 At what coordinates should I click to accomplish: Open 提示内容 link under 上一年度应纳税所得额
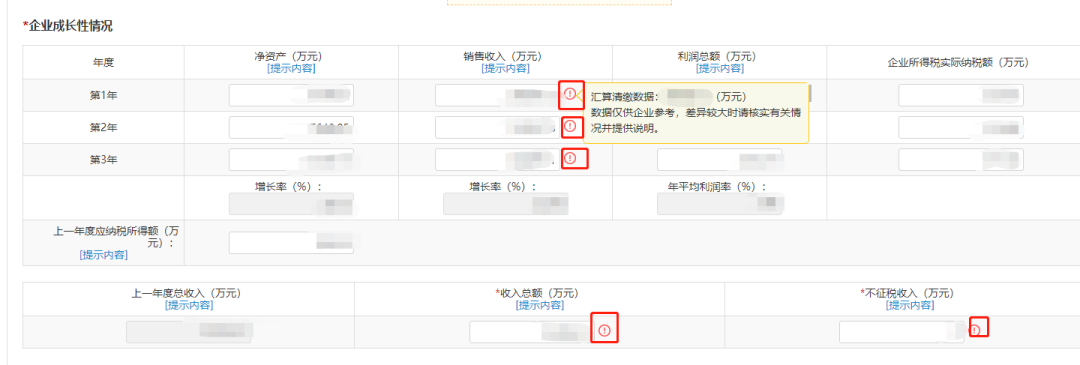(103, 255)
